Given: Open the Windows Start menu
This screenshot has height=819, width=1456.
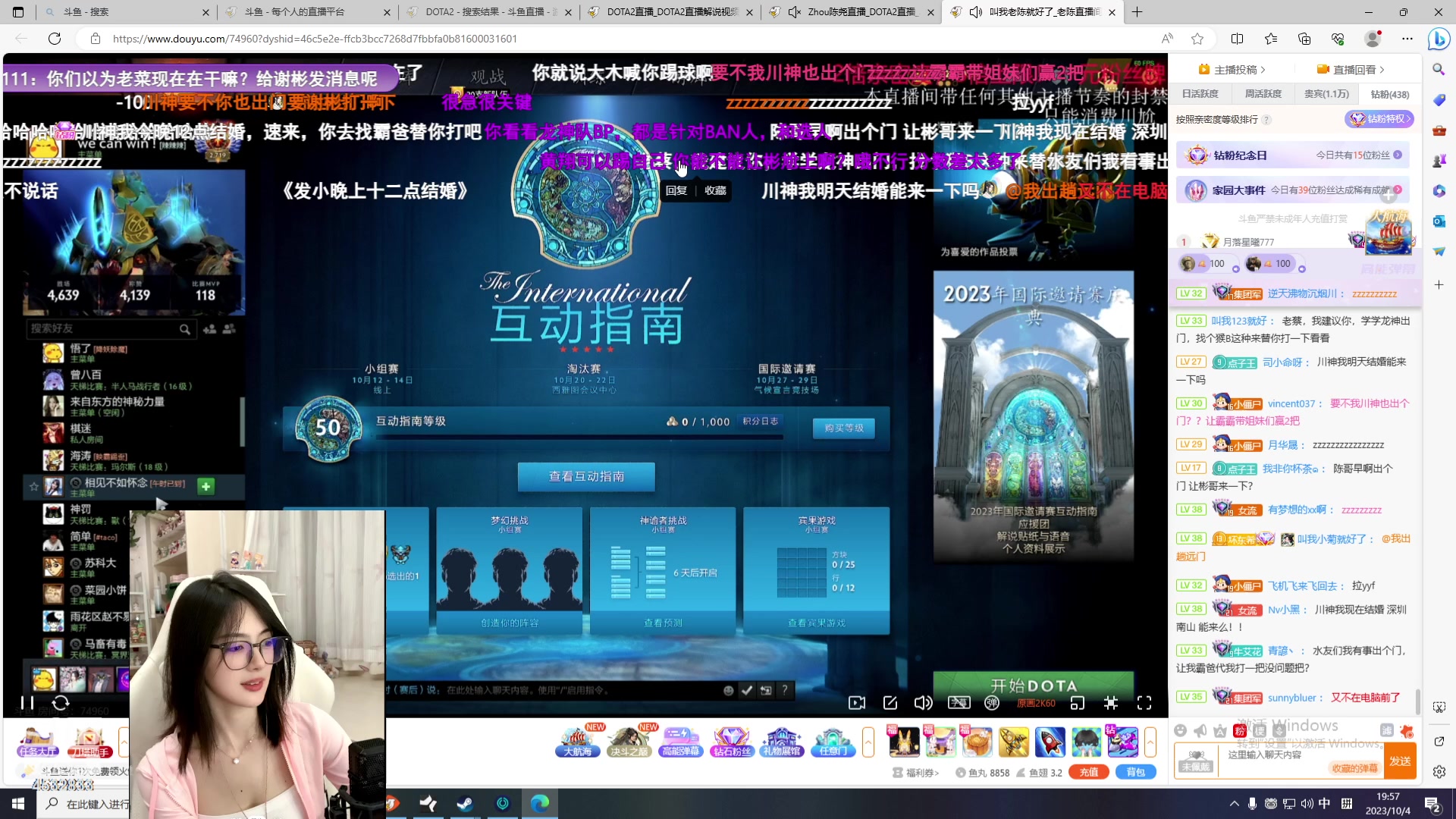Looking at the screenshot, I should coord(18,804).
